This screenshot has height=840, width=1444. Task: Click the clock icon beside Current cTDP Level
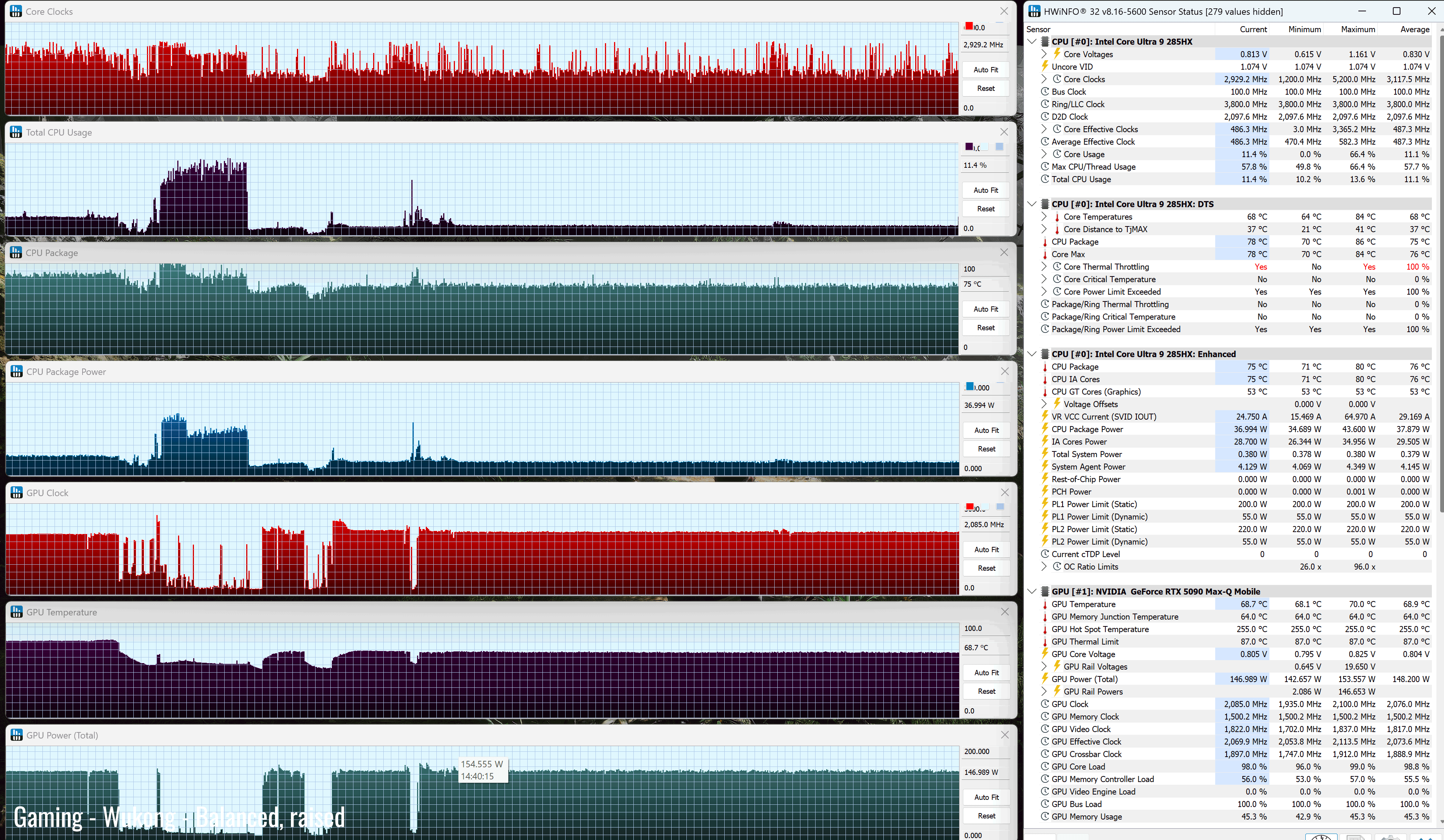(x=1045, y=554)
